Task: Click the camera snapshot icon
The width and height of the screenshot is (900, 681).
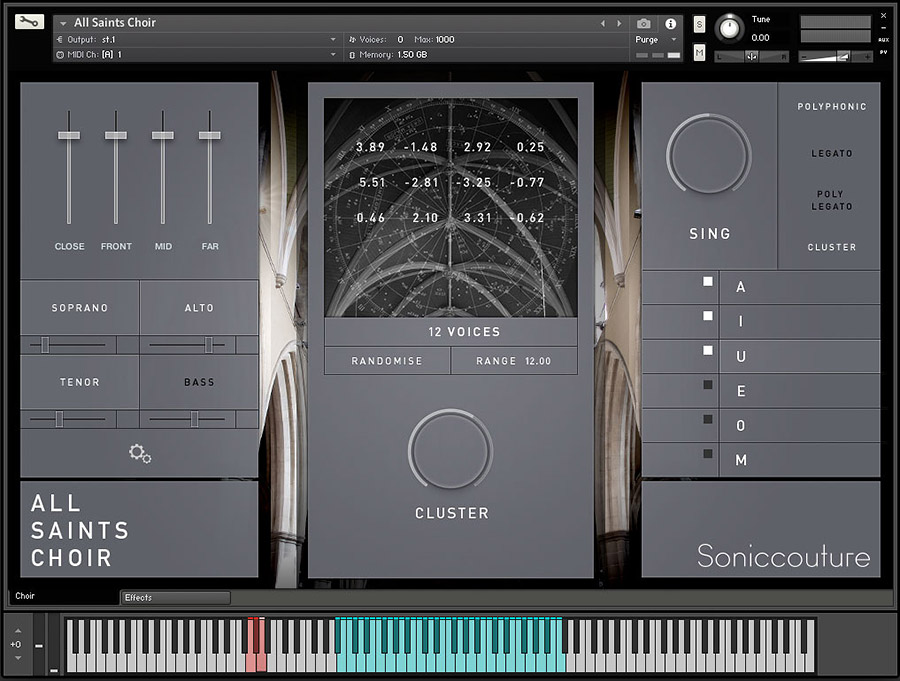Action: [x=644, y=23]
